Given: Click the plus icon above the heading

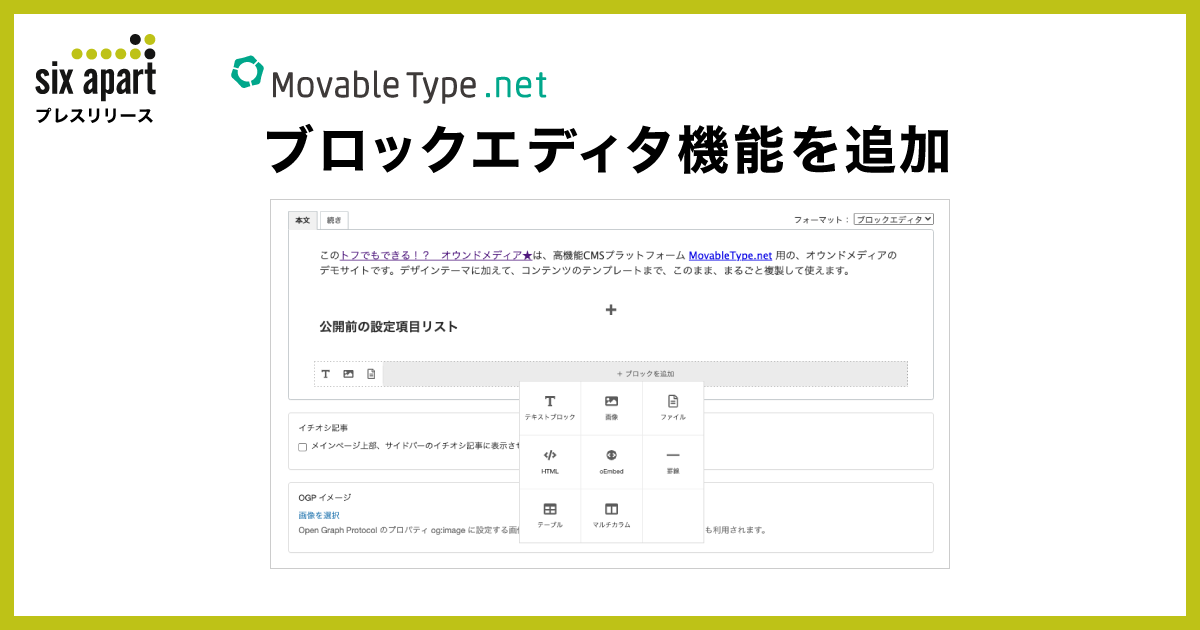Looking at the screenshot, I should tap(611, 310).
